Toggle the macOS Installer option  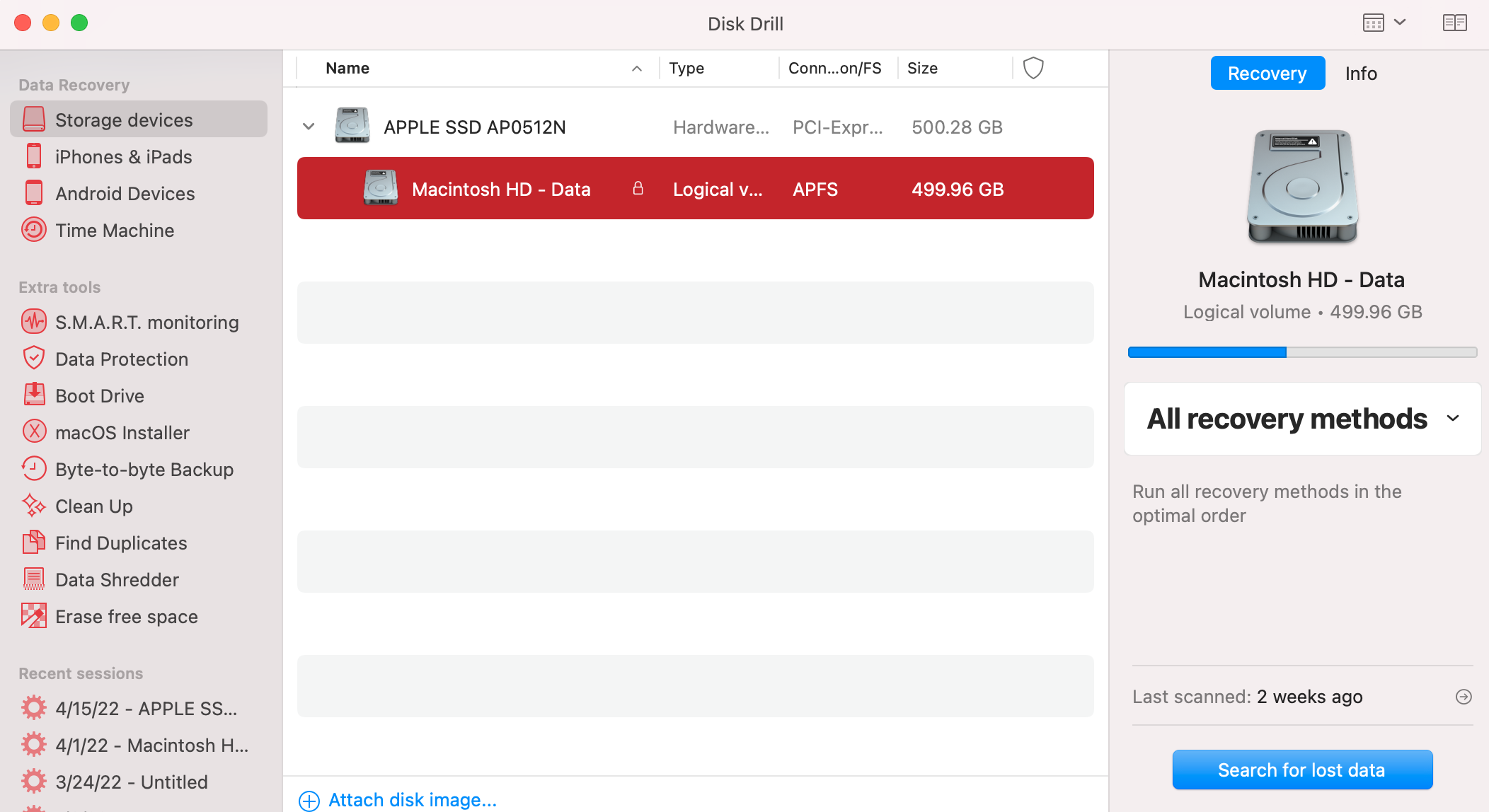point(123,432)
